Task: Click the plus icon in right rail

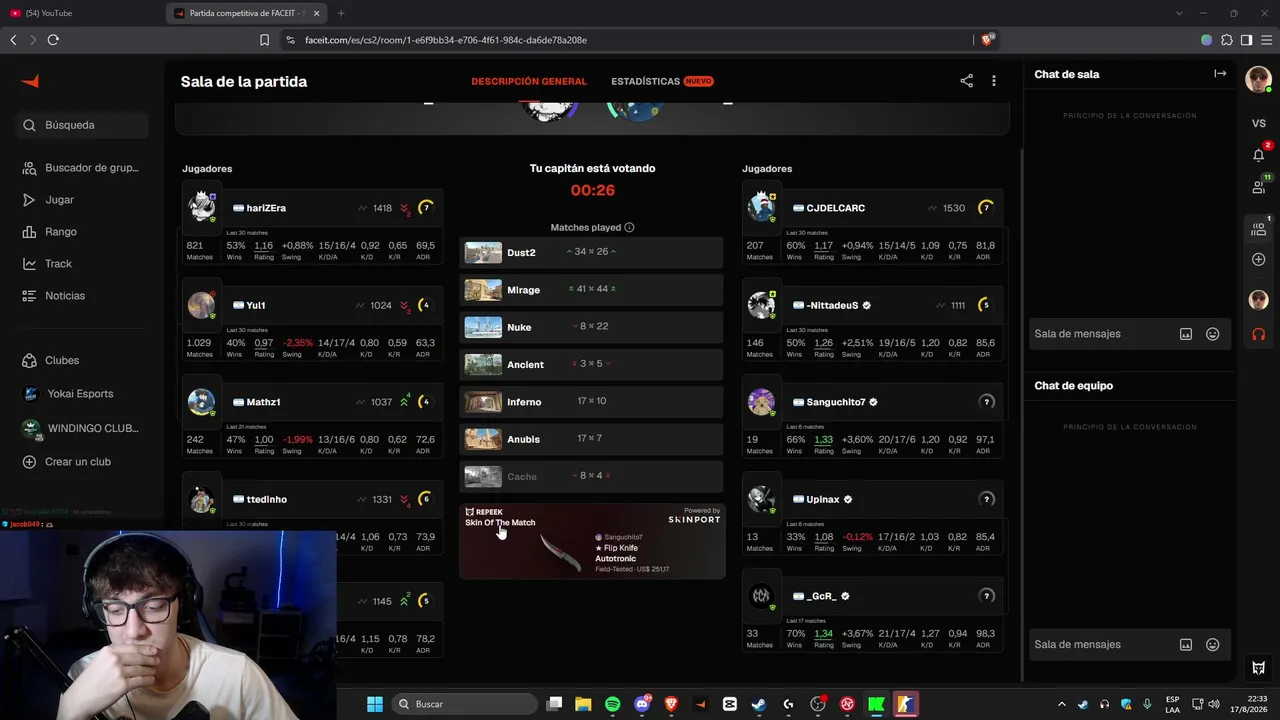Action: 1259,260
